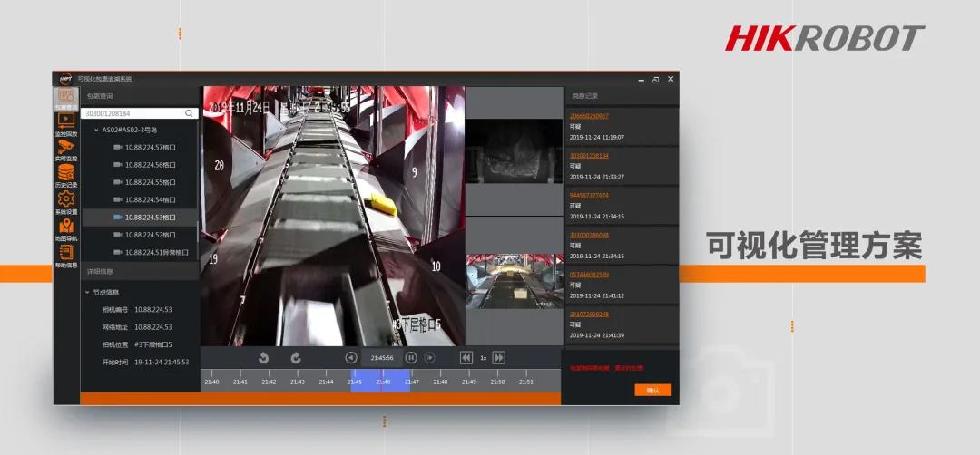Image resolution: width=980 pixels, height=455 pixels.
Task: Slow down playback with rewind button
Action: pos(465,357)
